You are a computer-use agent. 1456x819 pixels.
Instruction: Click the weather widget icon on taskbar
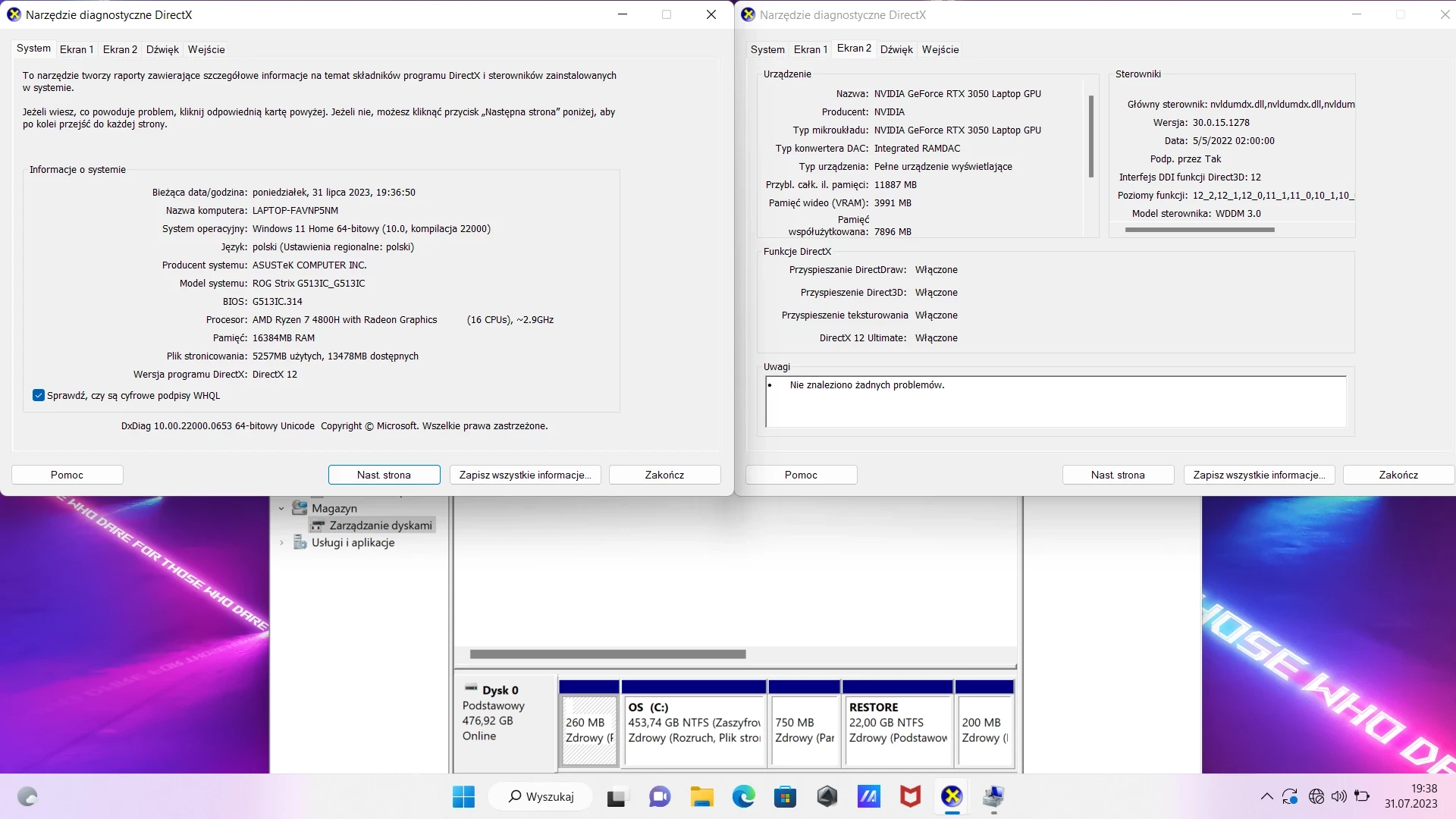click(x=27, y=796)
